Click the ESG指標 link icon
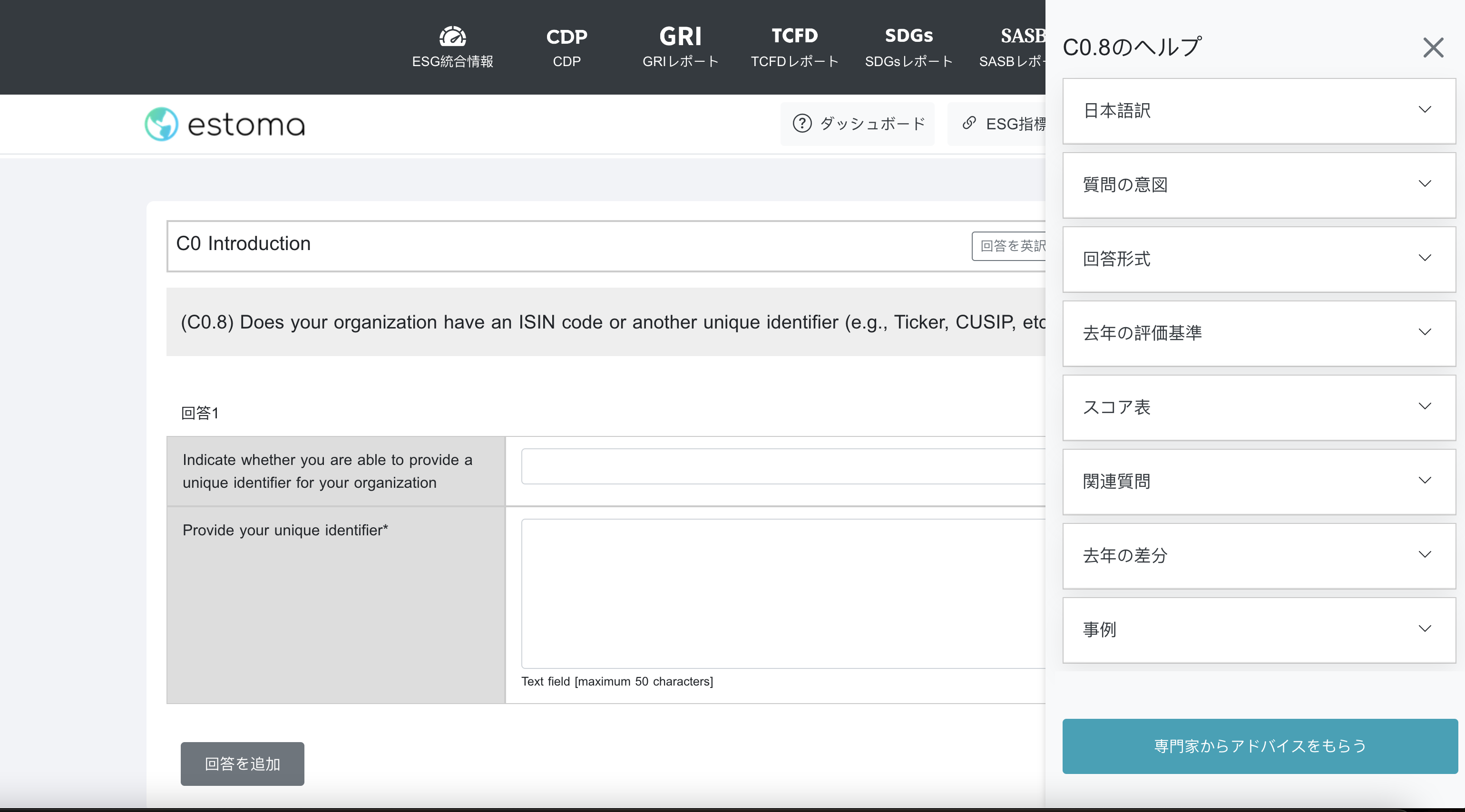1465x812 pixels. click(969, 123)
